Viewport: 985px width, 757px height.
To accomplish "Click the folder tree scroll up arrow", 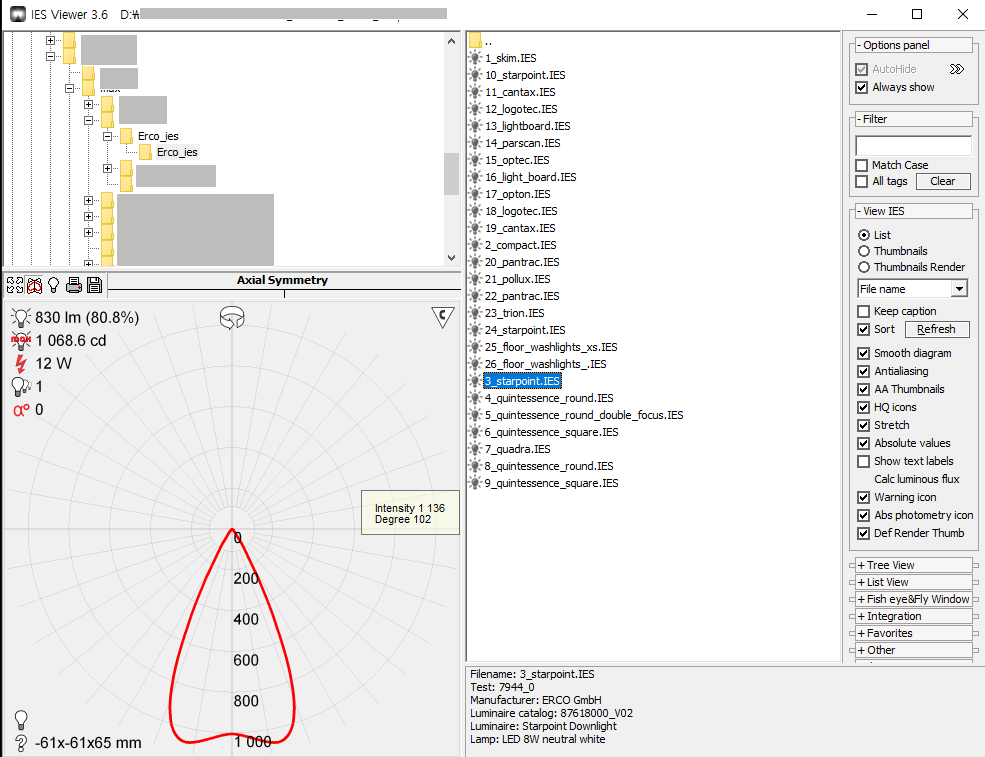I will [451, 41].
